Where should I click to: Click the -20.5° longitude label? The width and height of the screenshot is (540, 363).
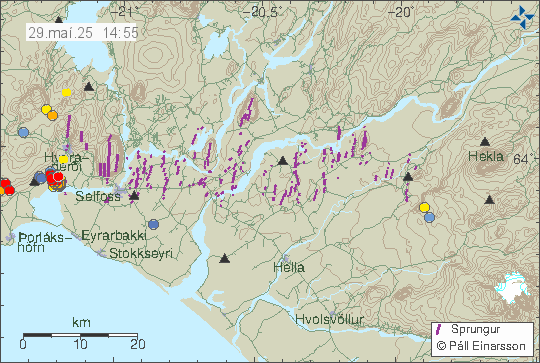pos(262,12)
